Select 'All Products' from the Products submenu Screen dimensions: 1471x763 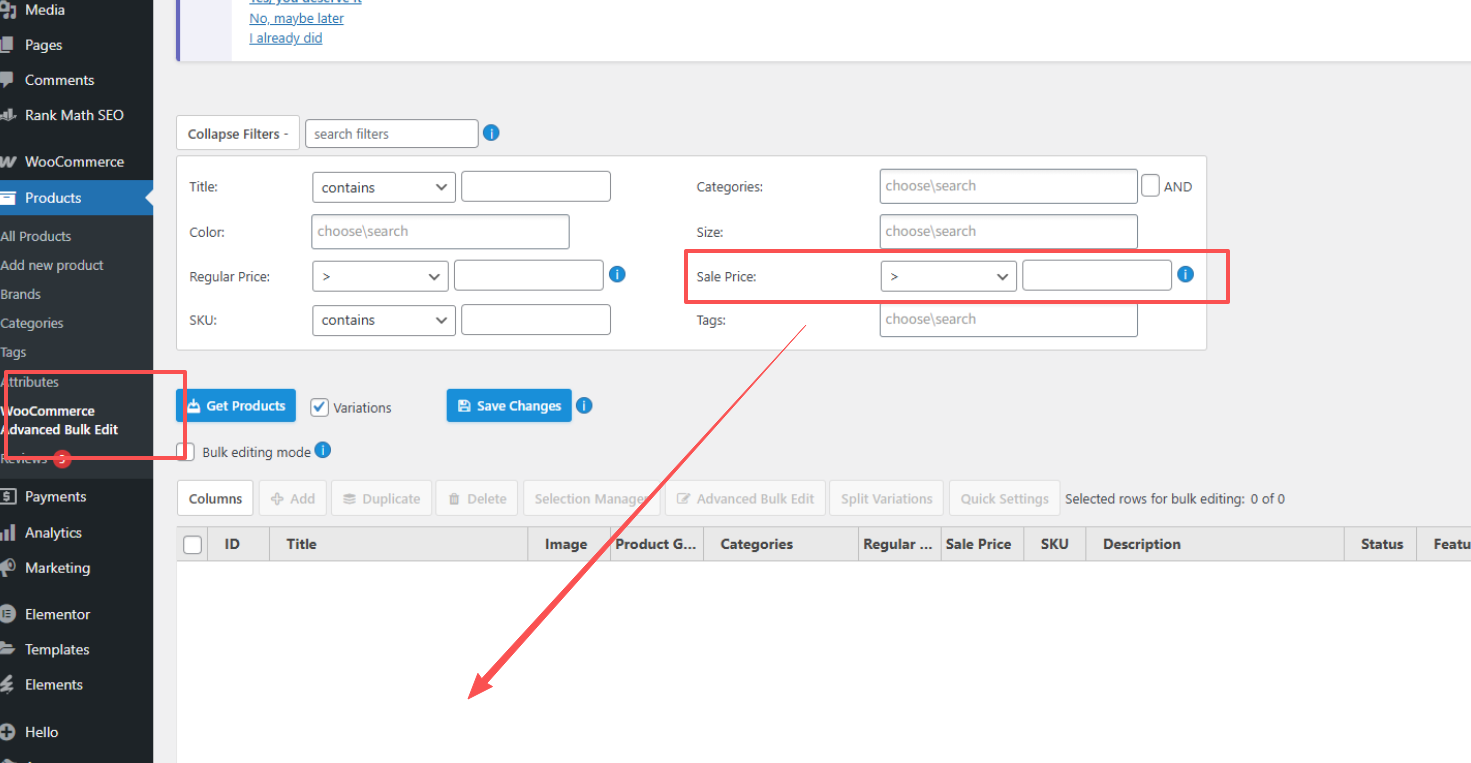pos(37,235)
